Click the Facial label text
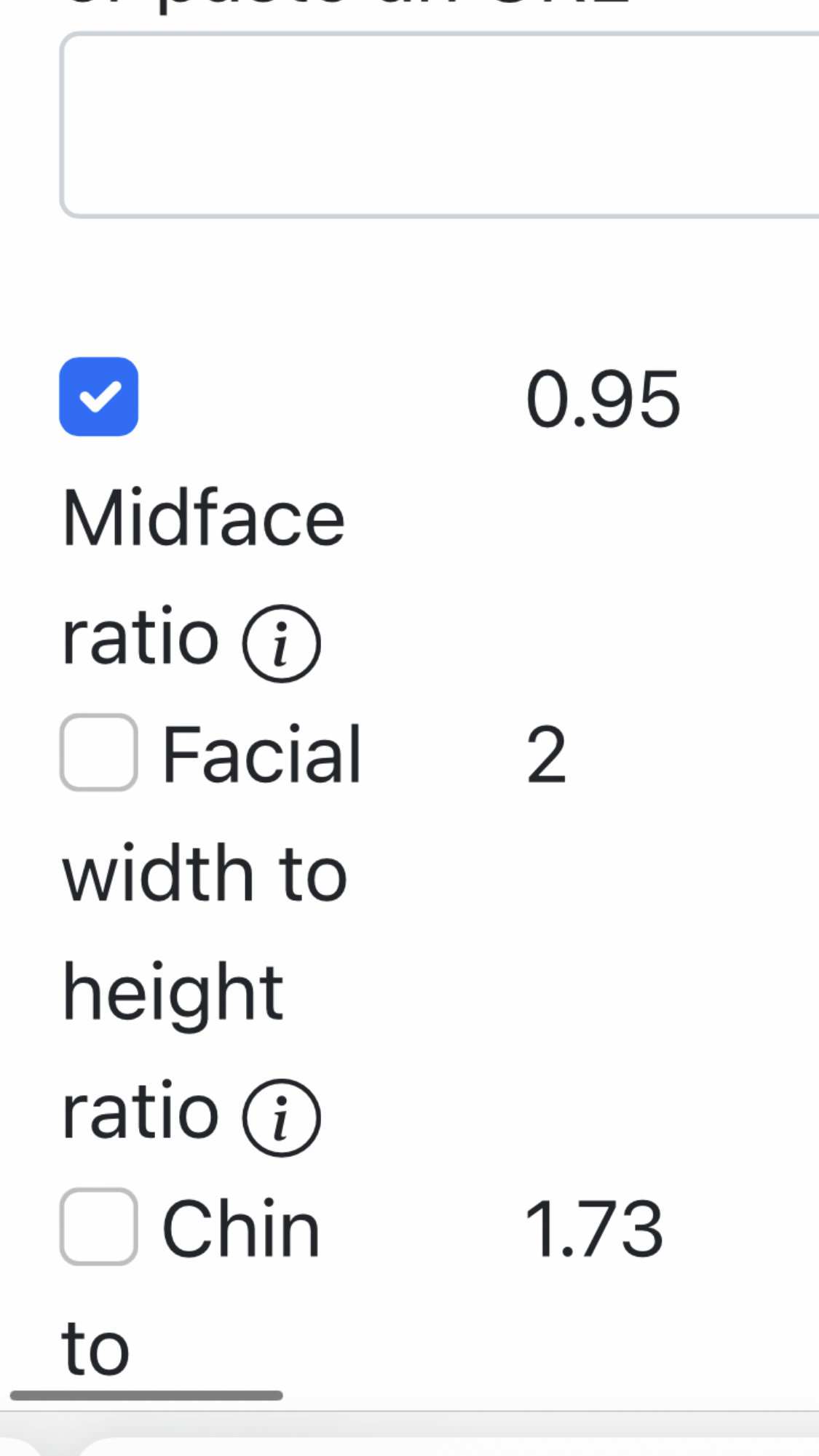The image size is (819, 1456). (x=261, y=755)
